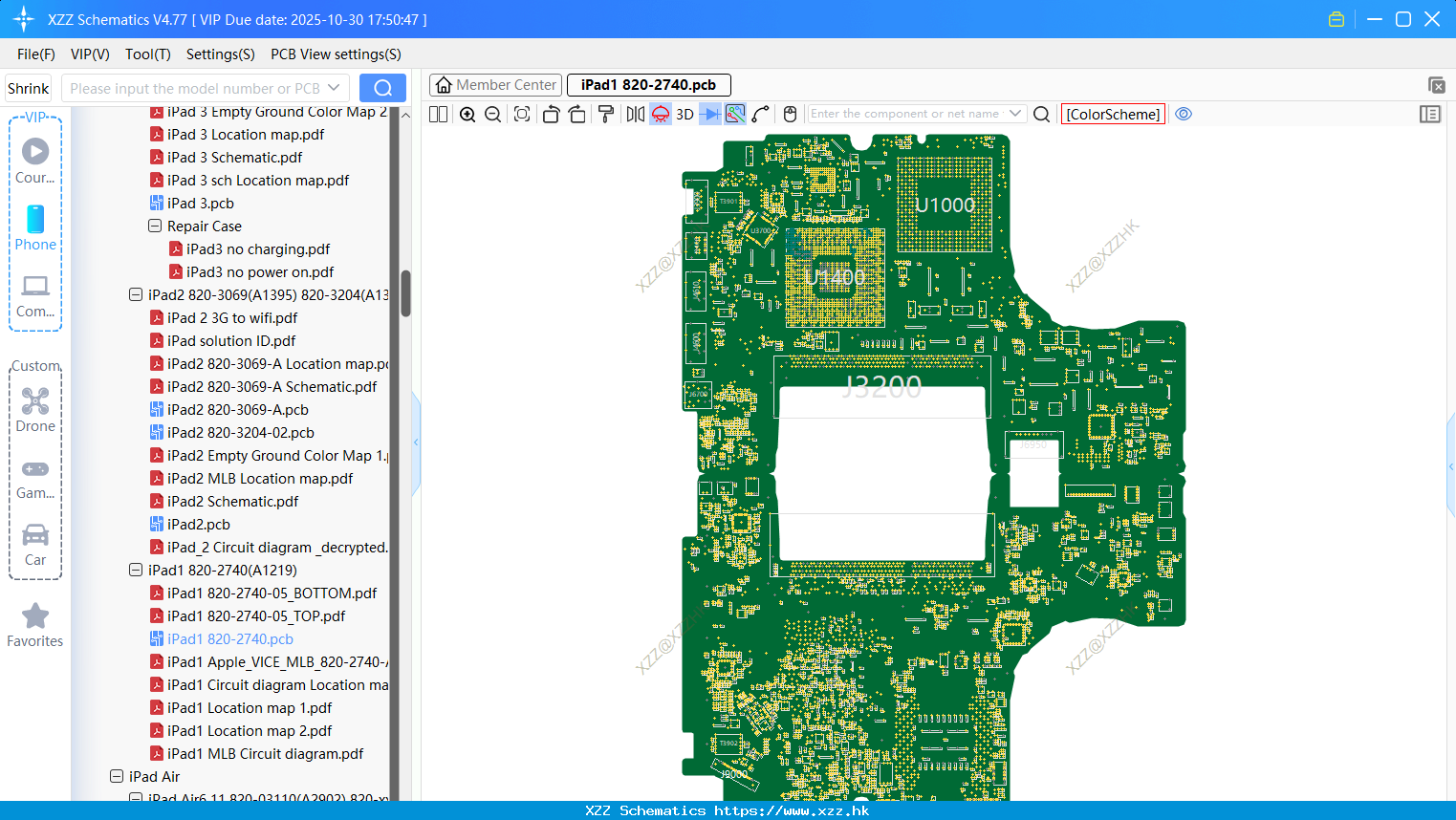Toggle the diode mode icon

coord(710,114)
